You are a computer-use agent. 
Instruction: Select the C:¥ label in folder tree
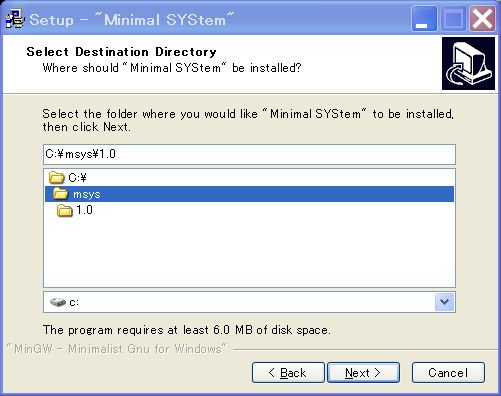(x=77, y=178)
